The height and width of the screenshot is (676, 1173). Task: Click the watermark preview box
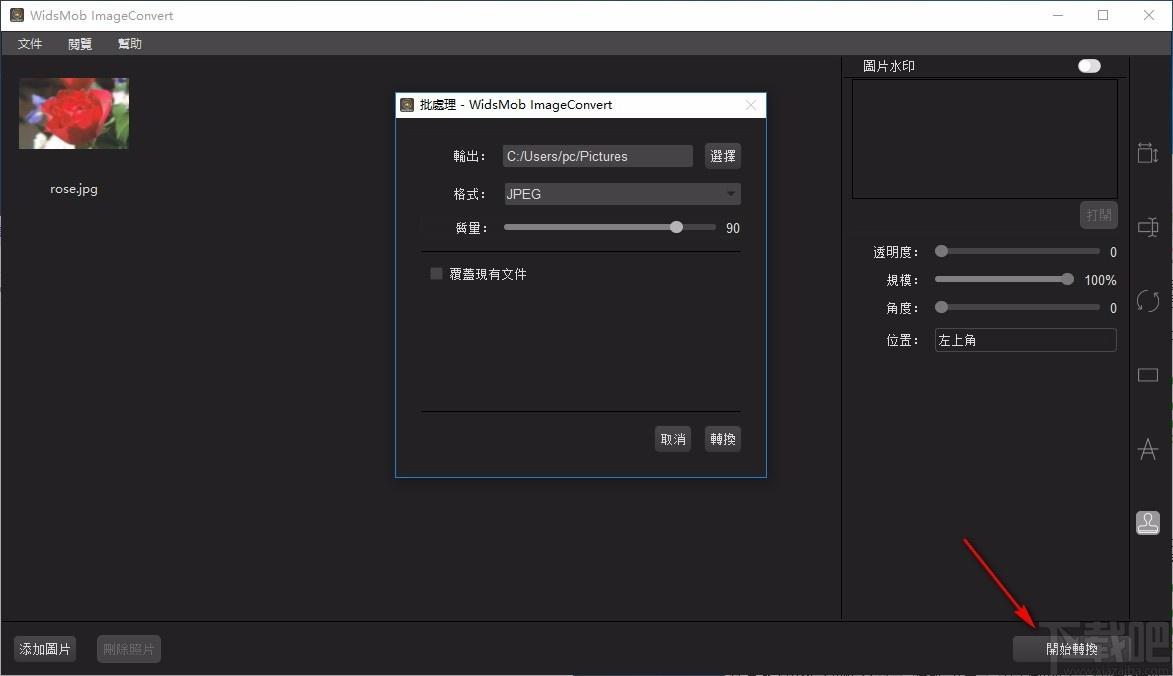tap(984, 138)
